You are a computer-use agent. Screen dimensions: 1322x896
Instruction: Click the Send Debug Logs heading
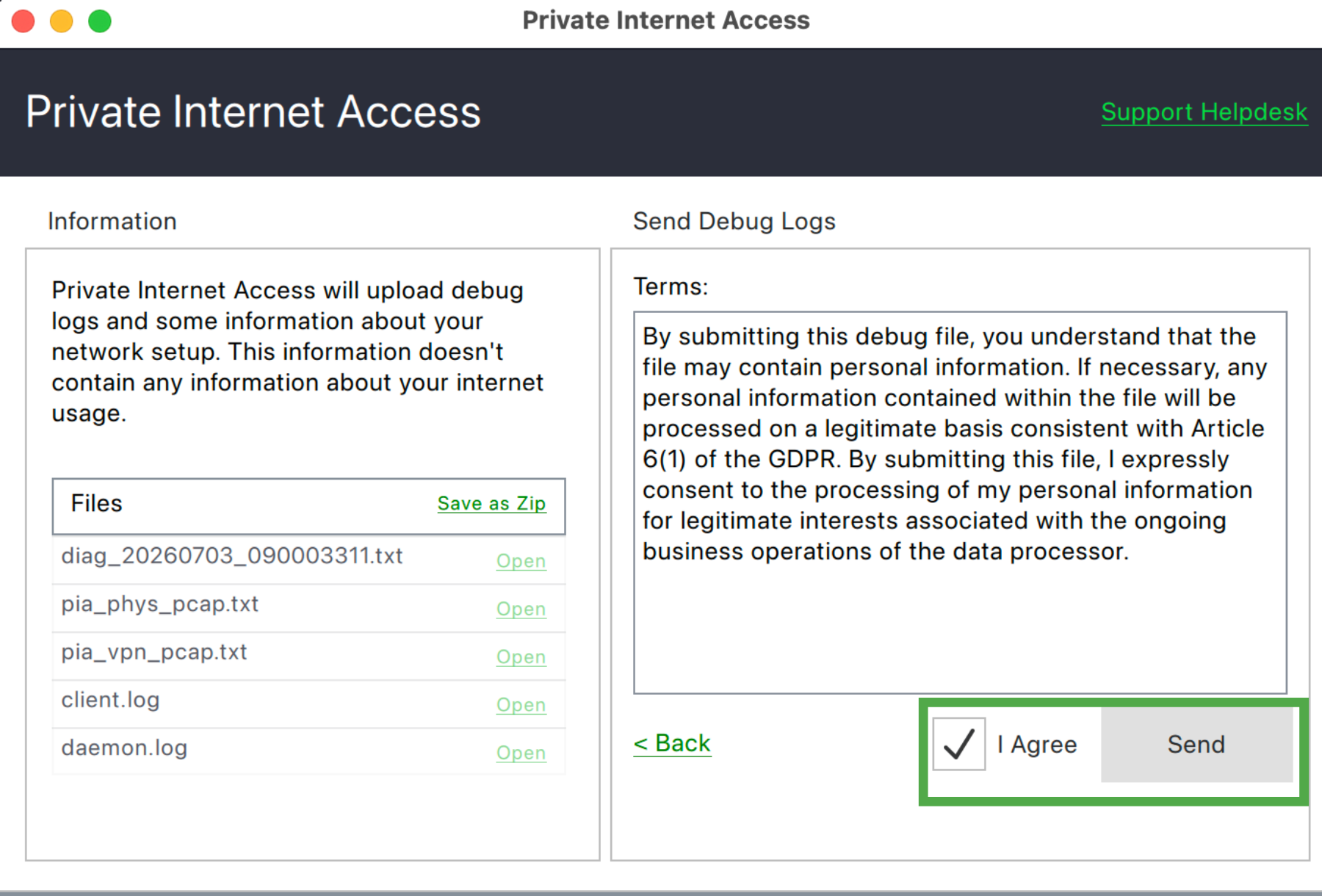(734, 221)
